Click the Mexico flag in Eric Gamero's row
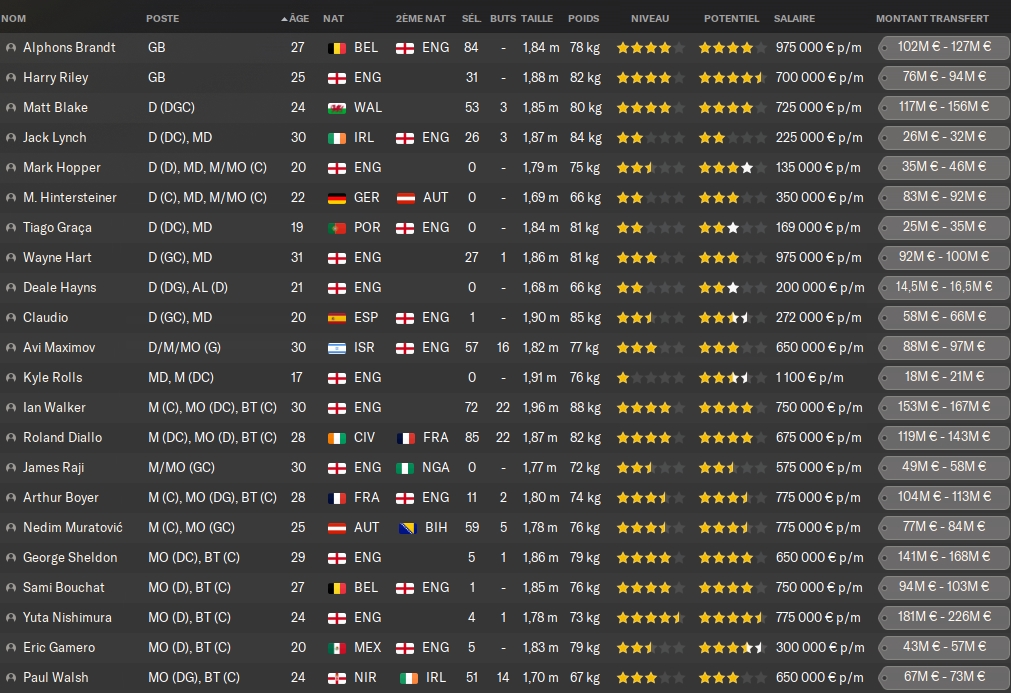Viewport: 1011px width, 693px height. click(x=337, y=647)
